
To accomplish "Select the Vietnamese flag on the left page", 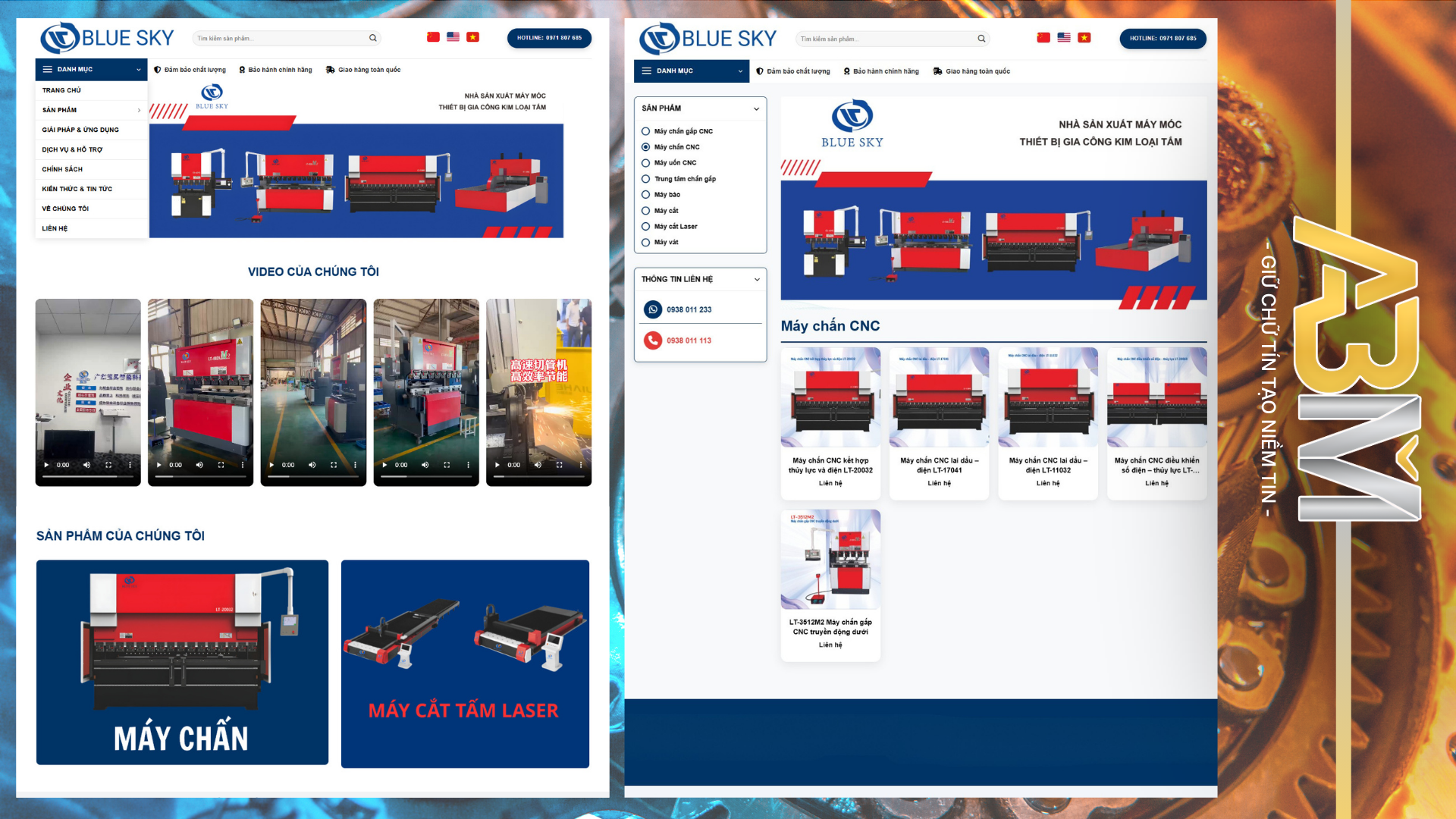I will [x=472, y=37].
